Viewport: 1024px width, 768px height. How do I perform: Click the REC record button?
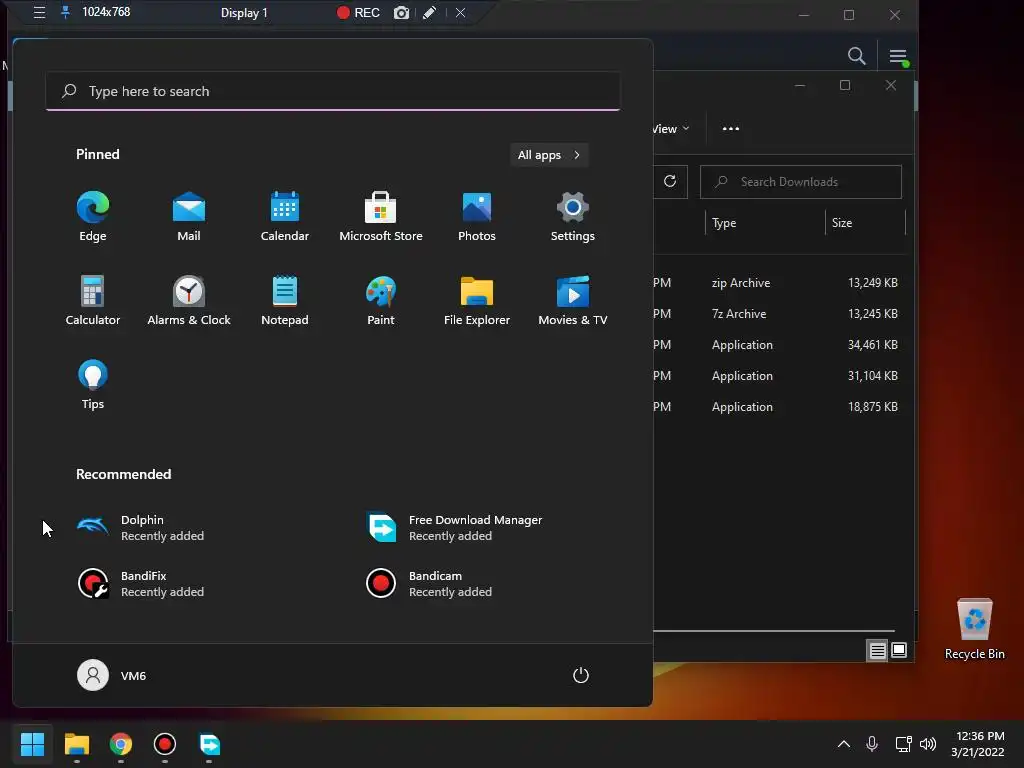click(x=358, y=13)
